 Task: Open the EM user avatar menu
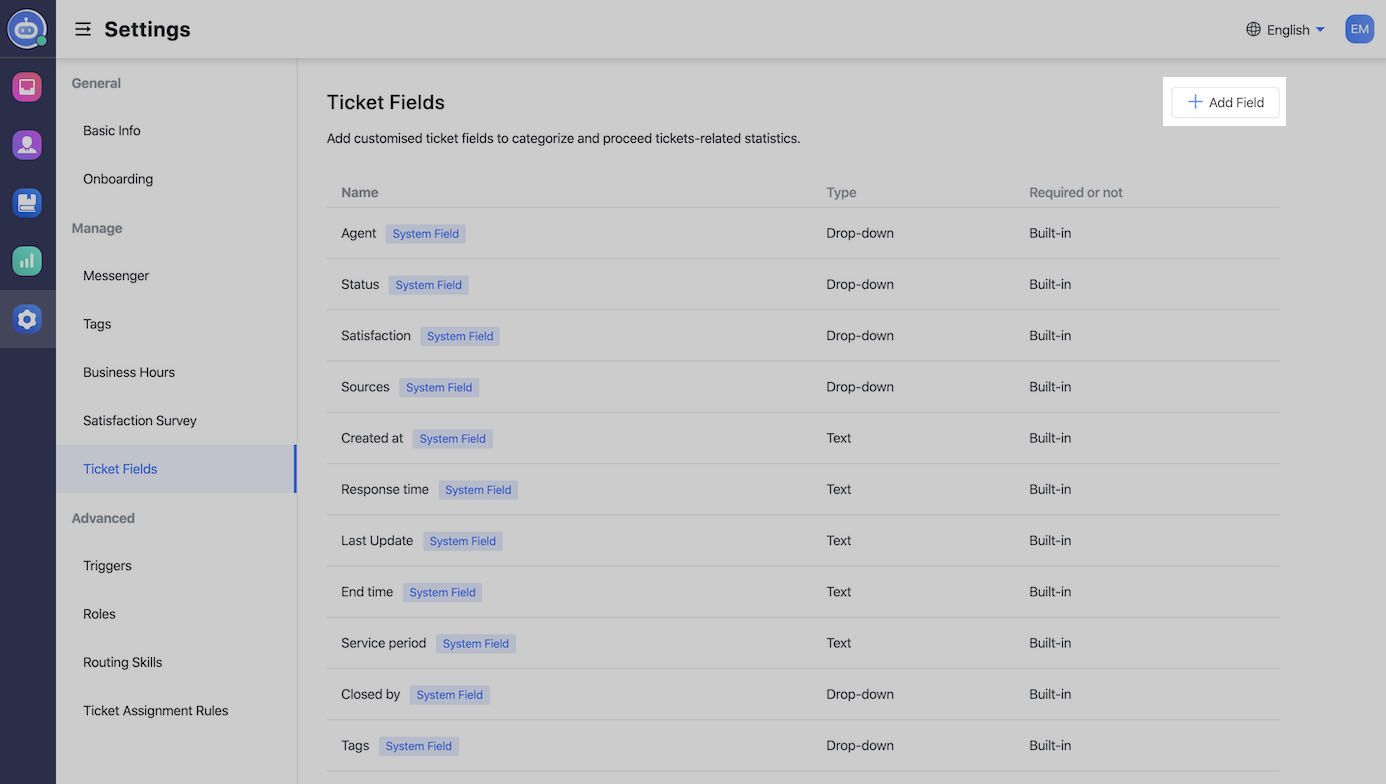(x=1359, y=28)
